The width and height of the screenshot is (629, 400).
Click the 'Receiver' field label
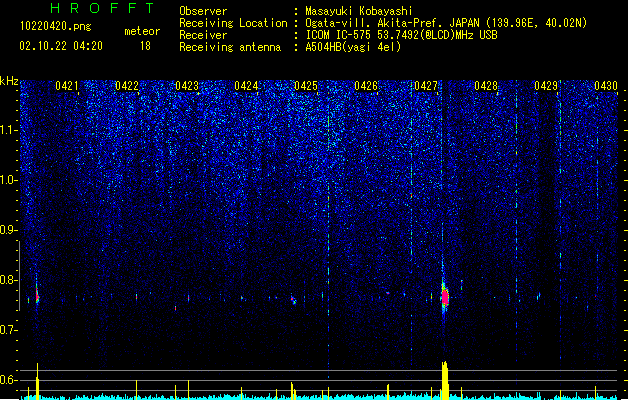coord(203,35)
